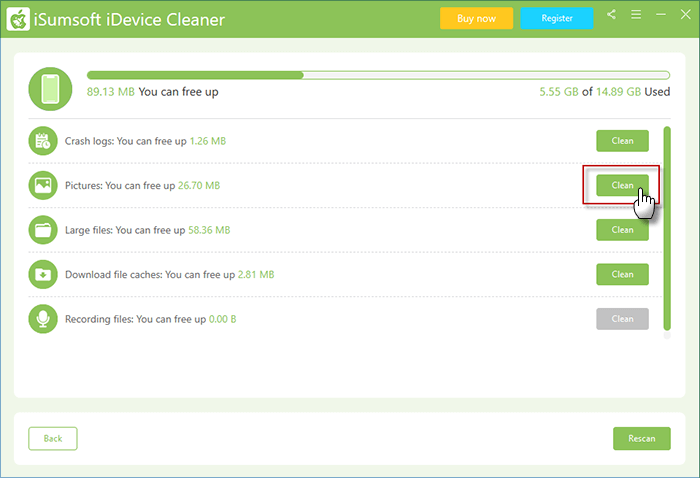
Task: Close the iDevice Cleaner window
Action: tap(686, 15)
